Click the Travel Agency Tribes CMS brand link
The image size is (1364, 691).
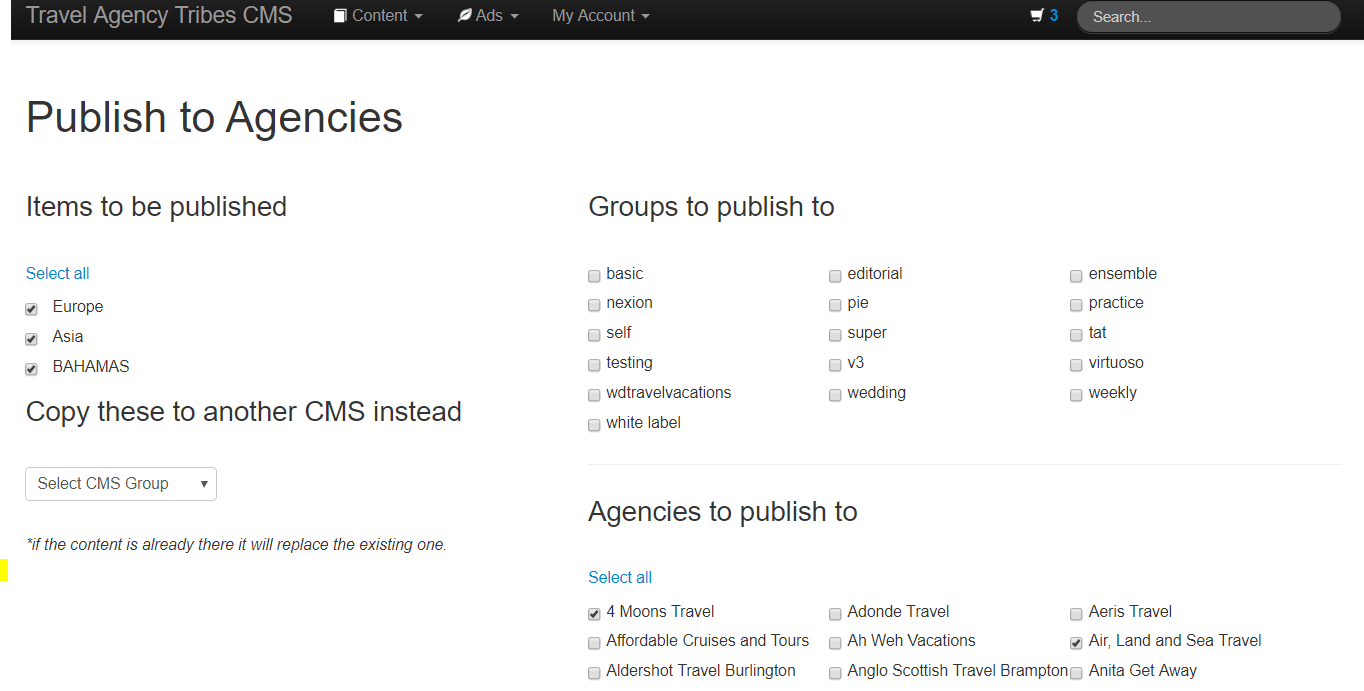(159, 15)
